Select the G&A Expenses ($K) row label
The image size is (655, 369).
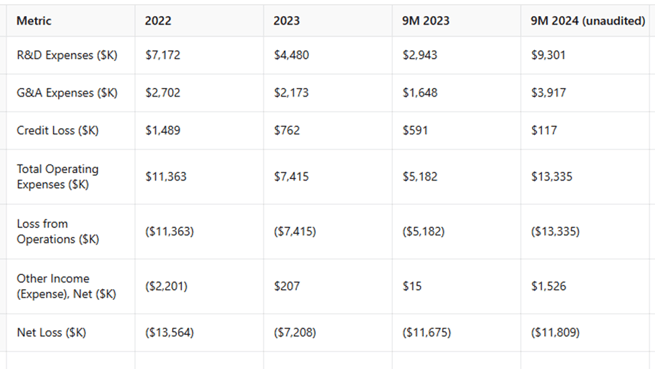tap(67, 93)
